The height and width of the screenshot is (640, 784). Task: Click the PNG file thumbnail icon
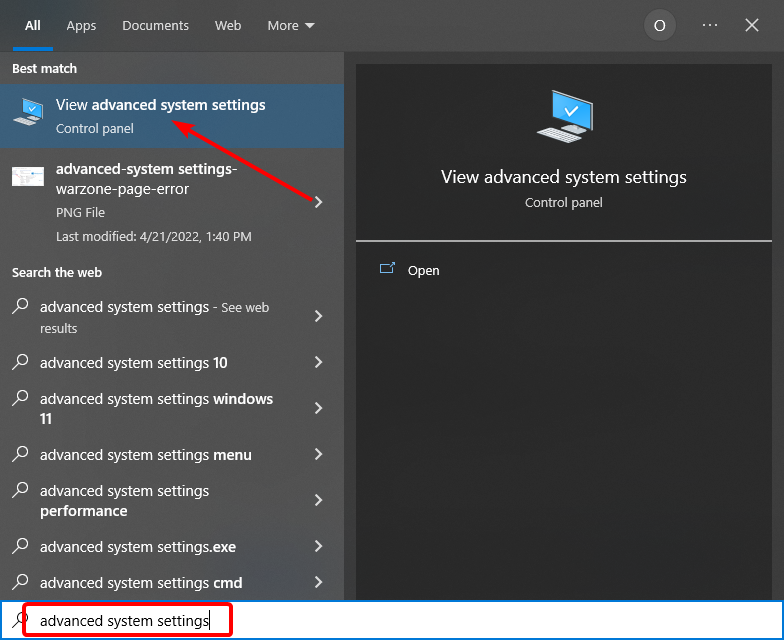point(28,177)
